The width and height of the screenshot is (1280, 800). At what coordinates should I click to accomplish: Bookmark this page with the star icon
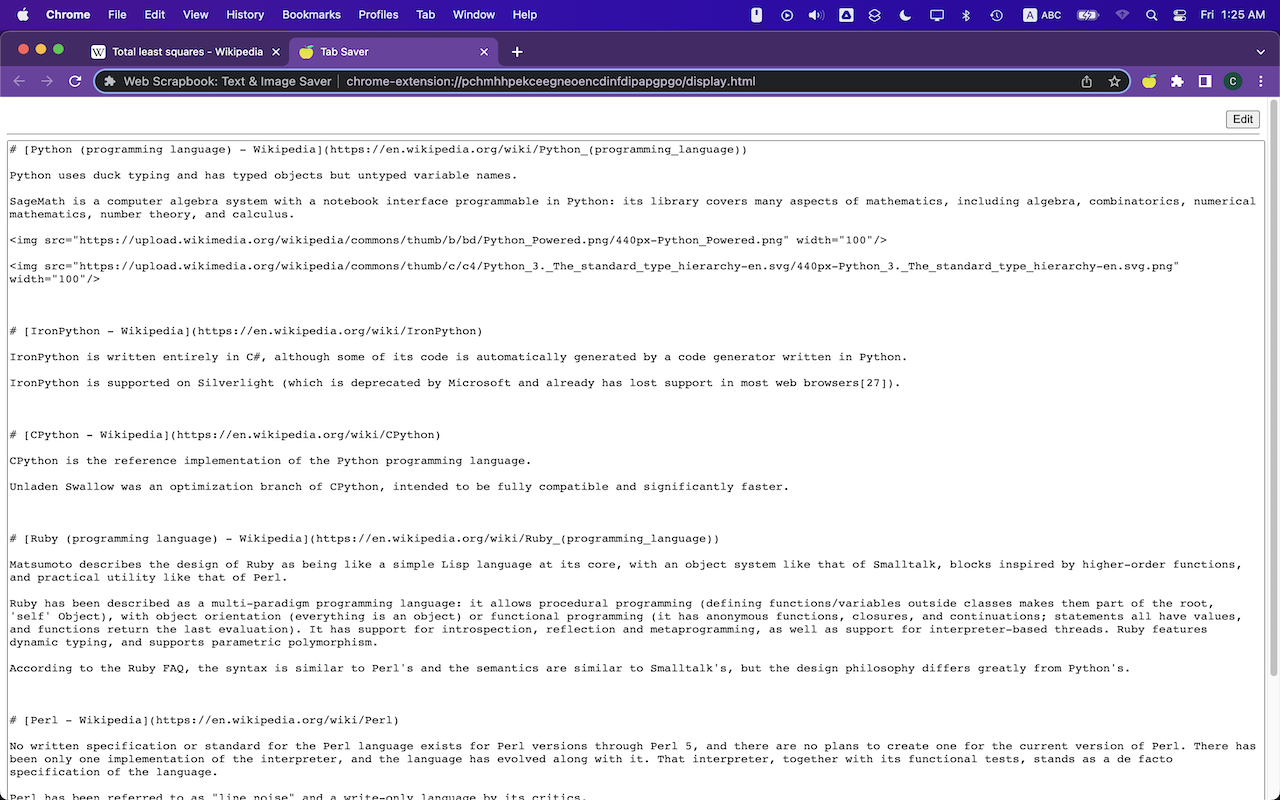(1114, 81)
